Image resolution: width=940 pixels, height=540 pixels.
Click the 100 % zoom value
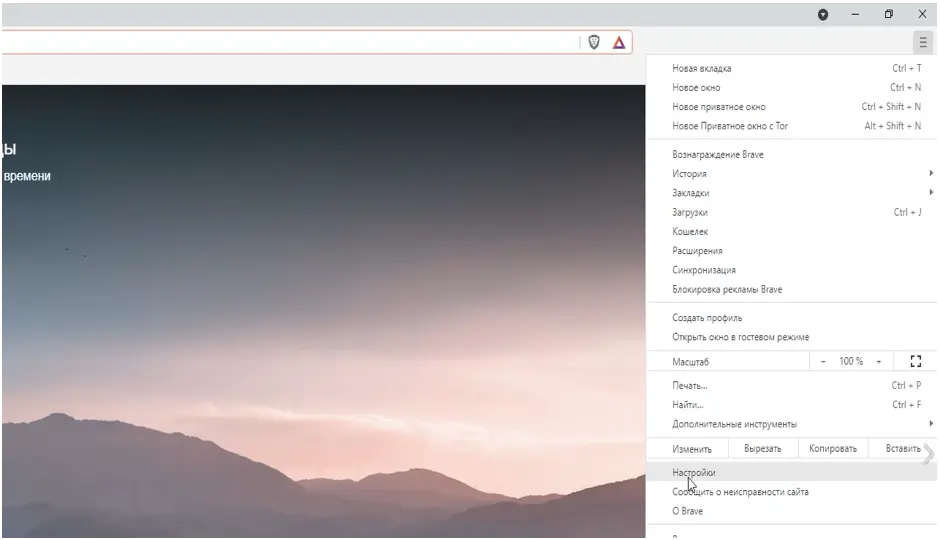pyautogui.click(x=851, y=361)
